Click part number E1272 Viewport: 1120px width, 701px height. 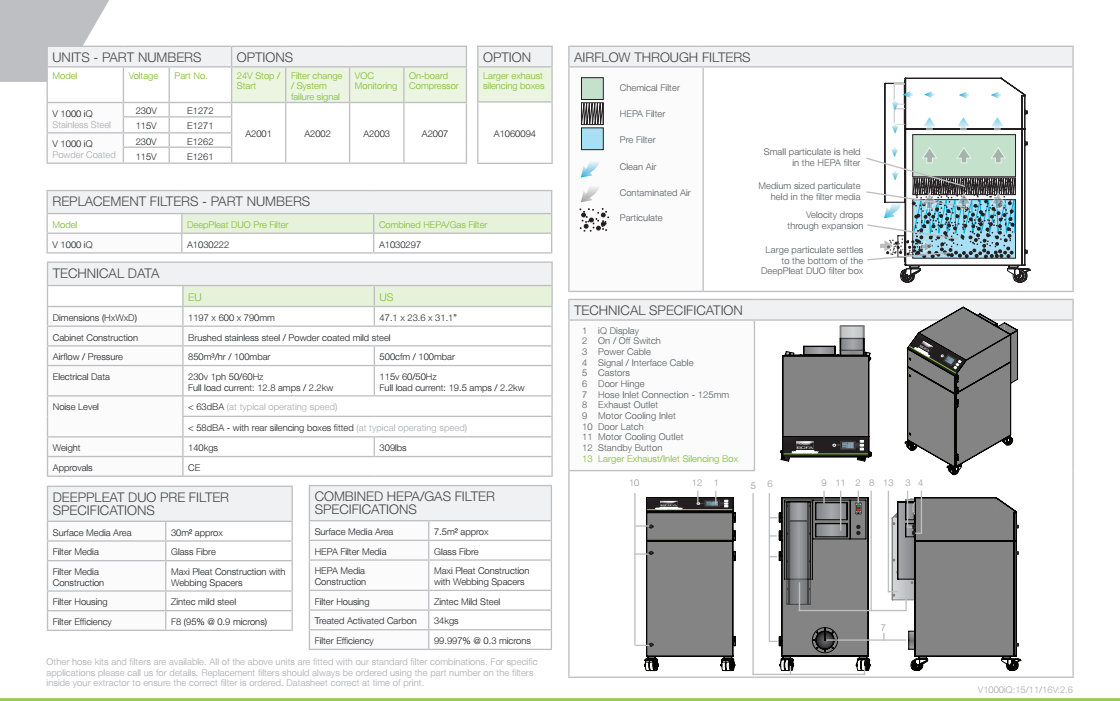(x=200, y=111)
